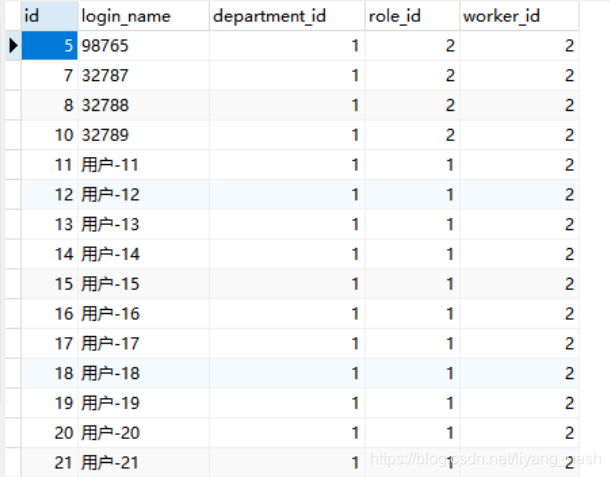Screen dimensions: 610x477
Task: Select id cell 18
Action: 49,373
